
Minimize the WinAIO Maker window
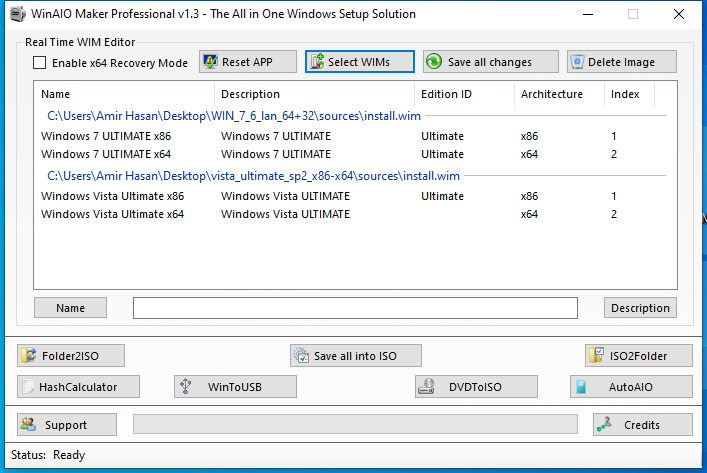[588, 14]
